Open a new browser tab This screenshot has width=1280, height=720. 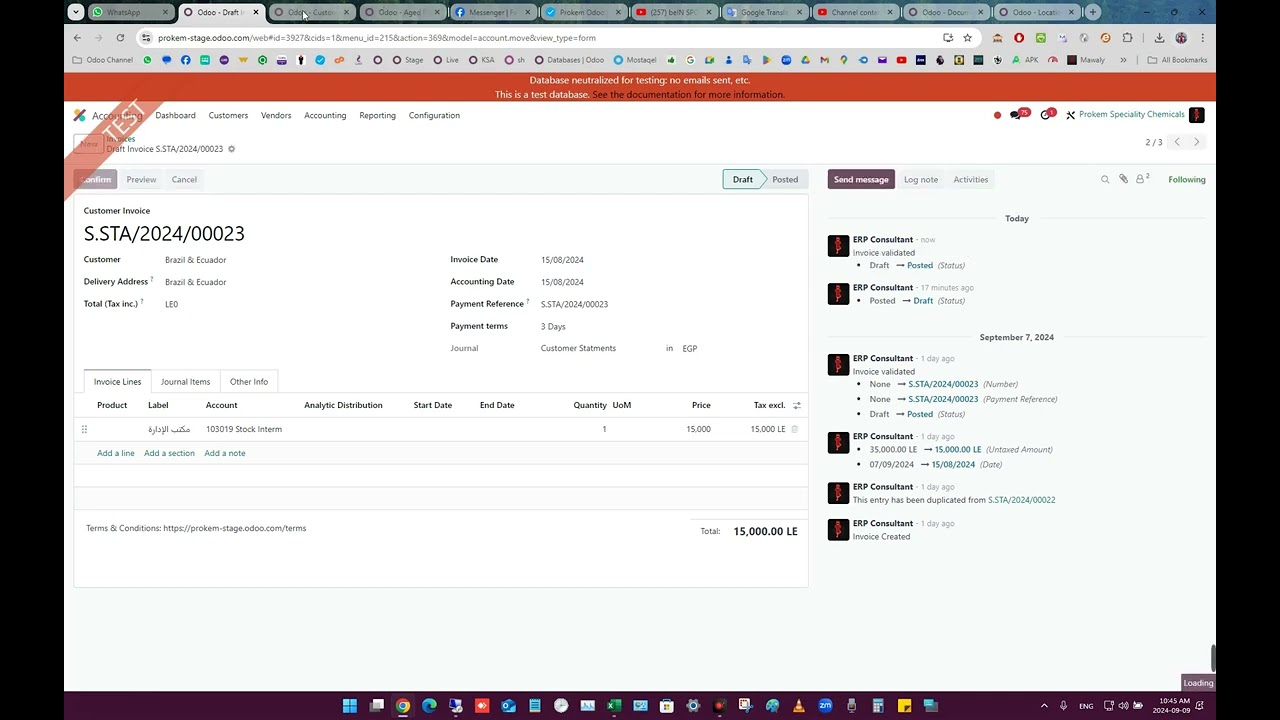[x=1093, y=12]
